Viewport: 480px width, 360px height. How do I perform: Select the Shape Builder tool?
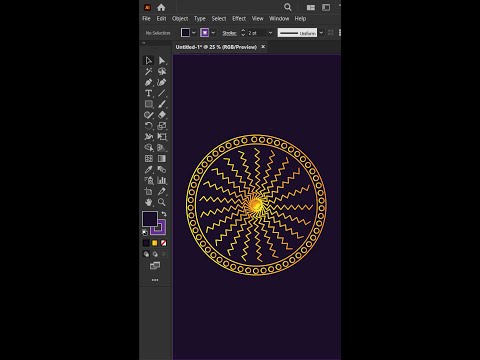(149, 148)
